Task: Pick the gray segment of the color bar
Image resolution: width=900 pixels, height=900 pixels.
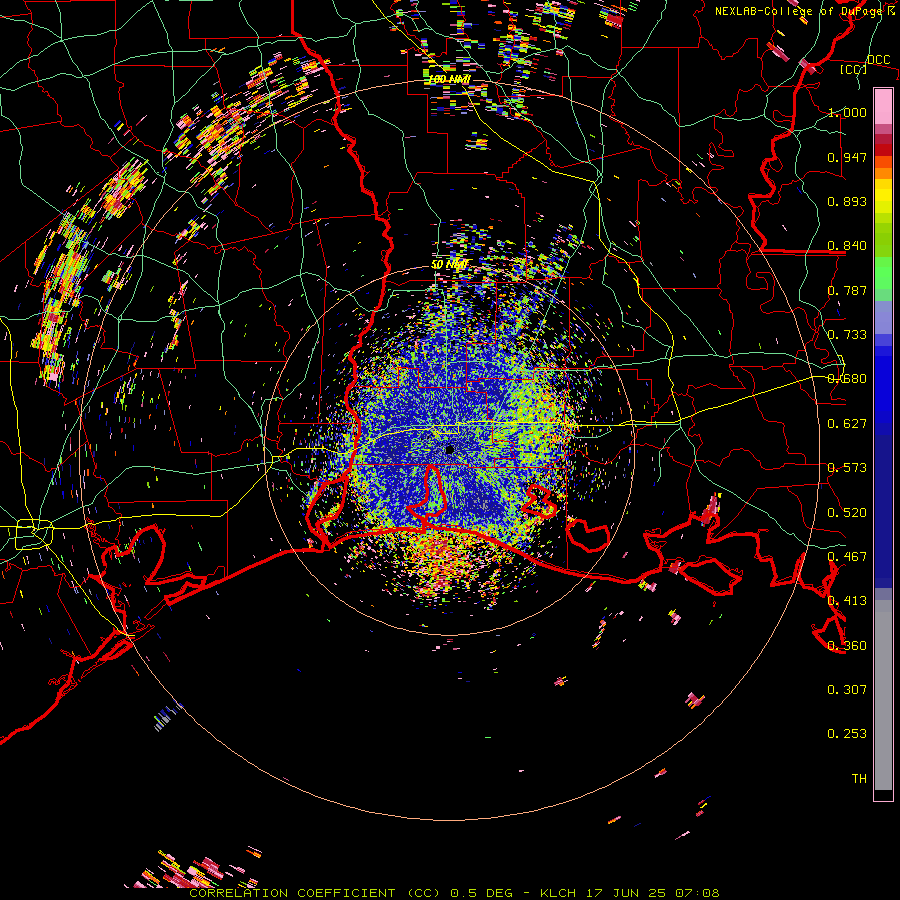Action: pyautogui.click(x=883, y=695)
